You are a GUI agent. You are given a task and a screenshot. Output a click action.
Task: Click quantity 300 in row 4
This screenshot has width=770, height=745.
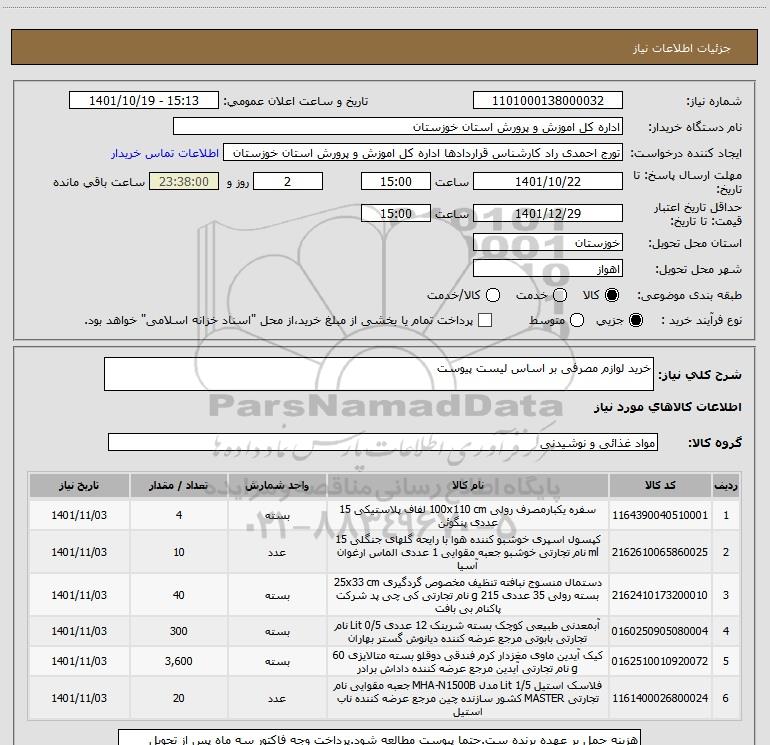click(x=179, y=631)
